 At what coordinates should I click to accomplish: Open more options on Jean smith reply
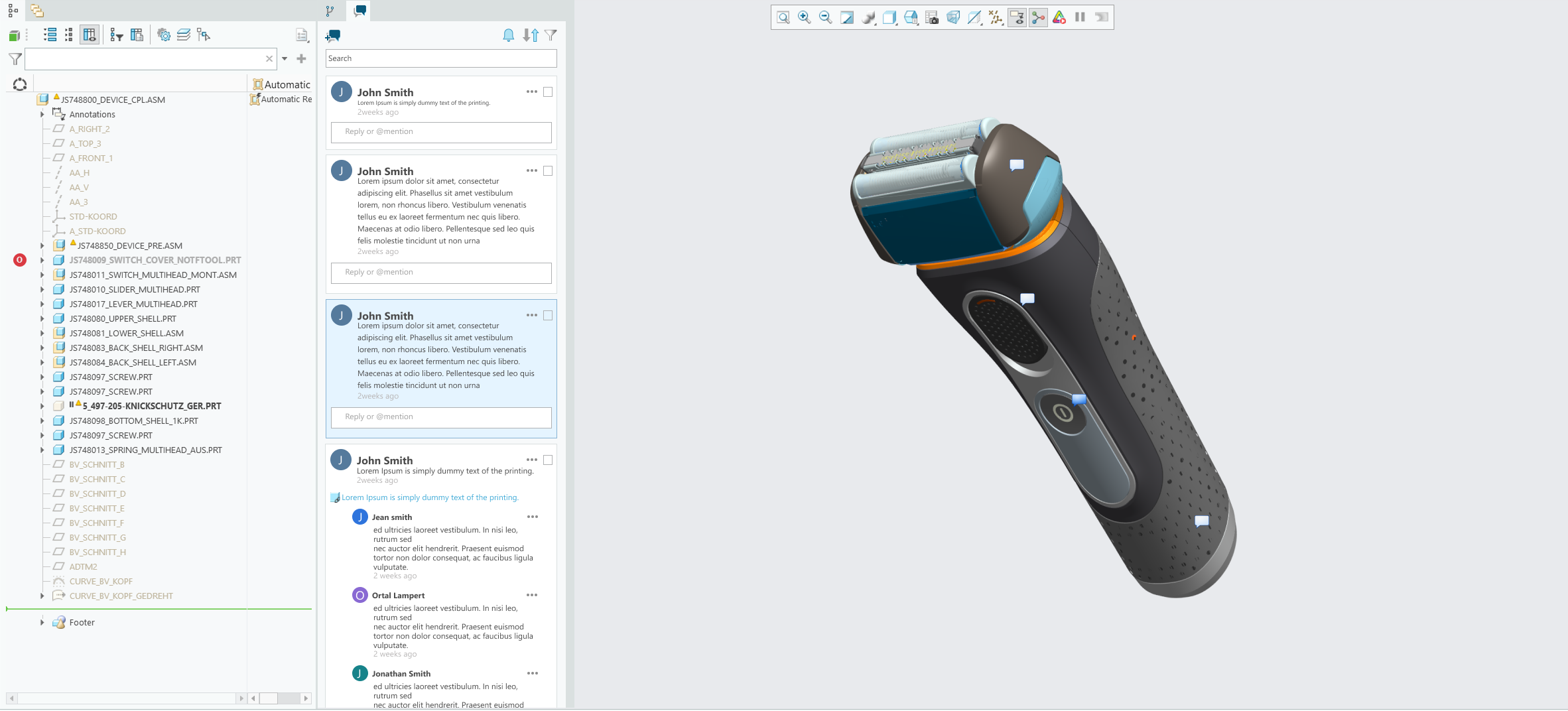[x=533, y=517]
